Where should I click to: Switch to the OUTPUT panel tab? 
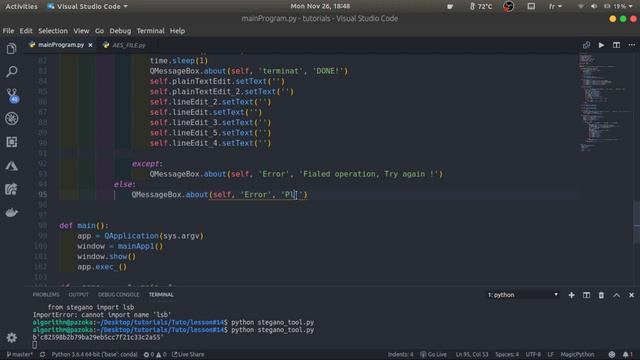click(78, 295)
